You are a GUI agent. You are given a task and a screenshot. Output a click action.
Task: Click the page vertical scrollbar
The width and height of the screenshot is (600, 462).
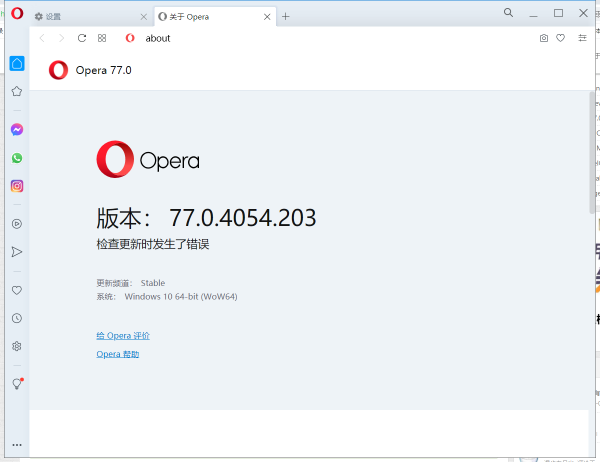[x=592, y=152]
